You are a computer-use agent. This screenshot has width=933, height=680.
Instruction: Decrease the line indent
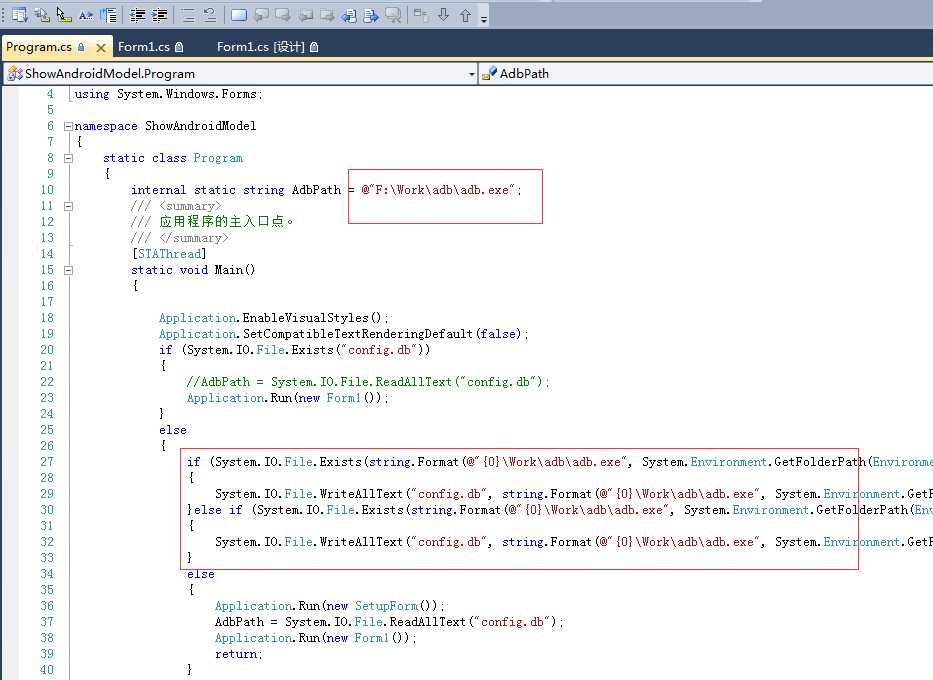(137, 15)
